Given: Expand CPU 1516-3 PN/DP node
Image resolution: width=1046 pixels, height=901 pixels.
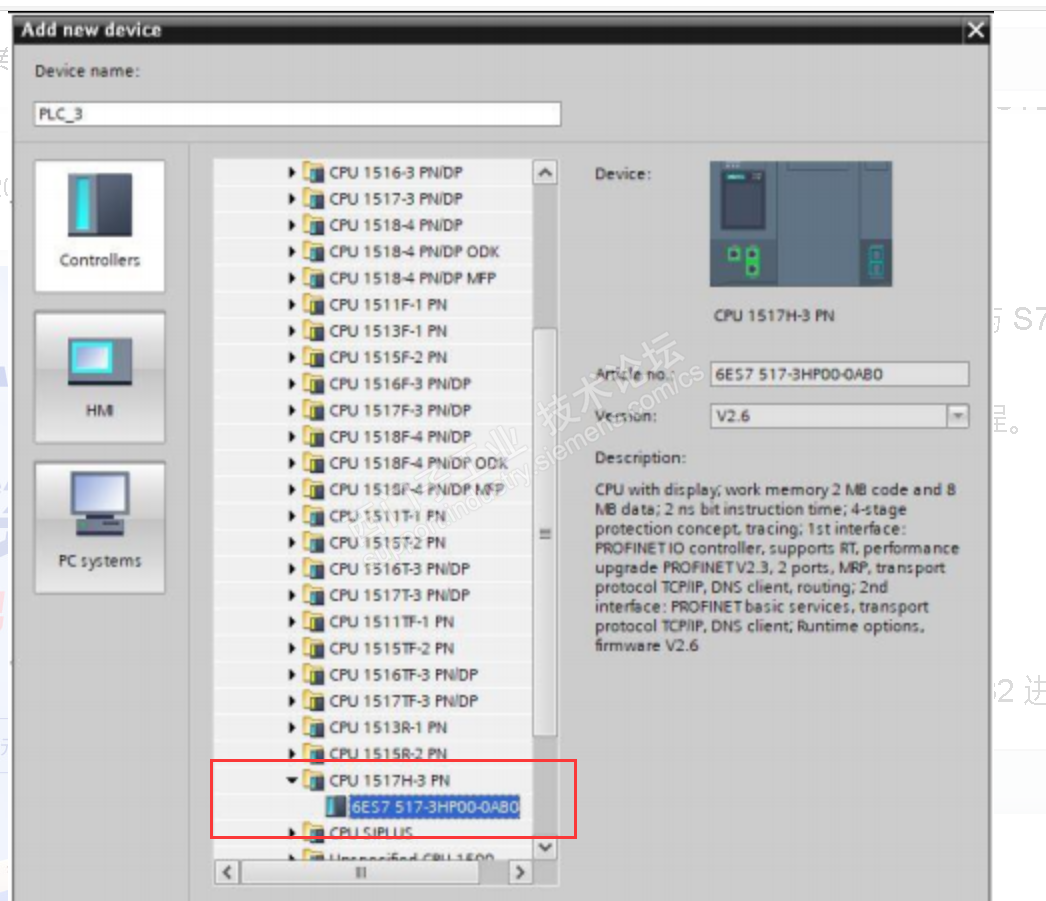Looking at the screenshot, I should click(292, 173).
